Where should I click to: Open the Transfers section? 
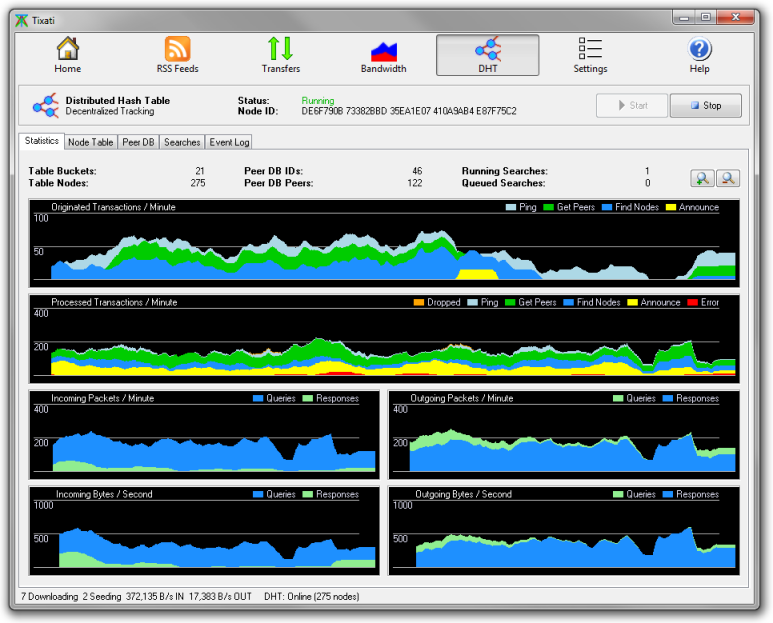pyautogui.click(x=281, y=55)
